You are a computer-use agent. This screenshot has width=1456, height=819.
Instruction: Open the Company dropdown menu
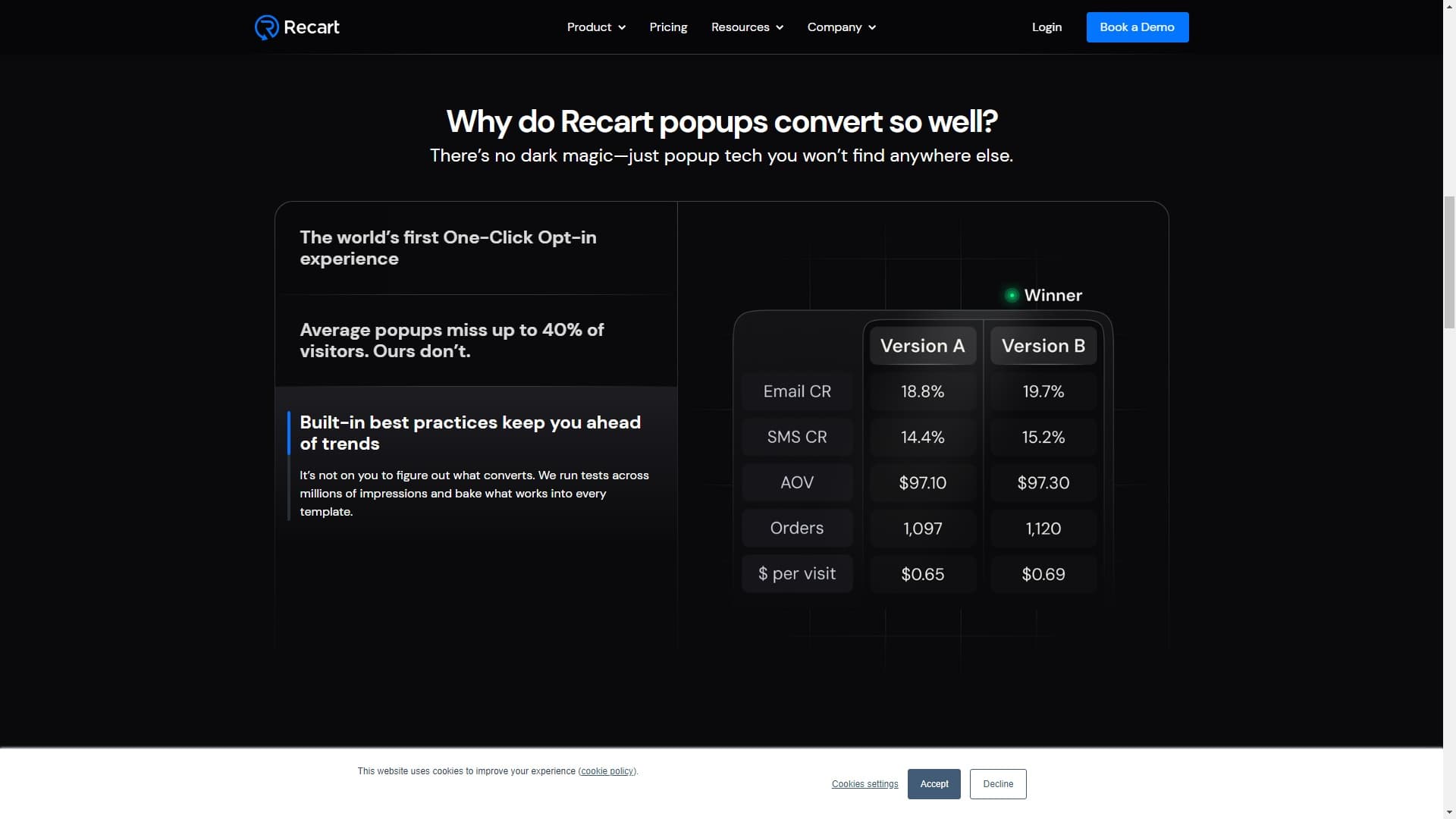[841, 27]
